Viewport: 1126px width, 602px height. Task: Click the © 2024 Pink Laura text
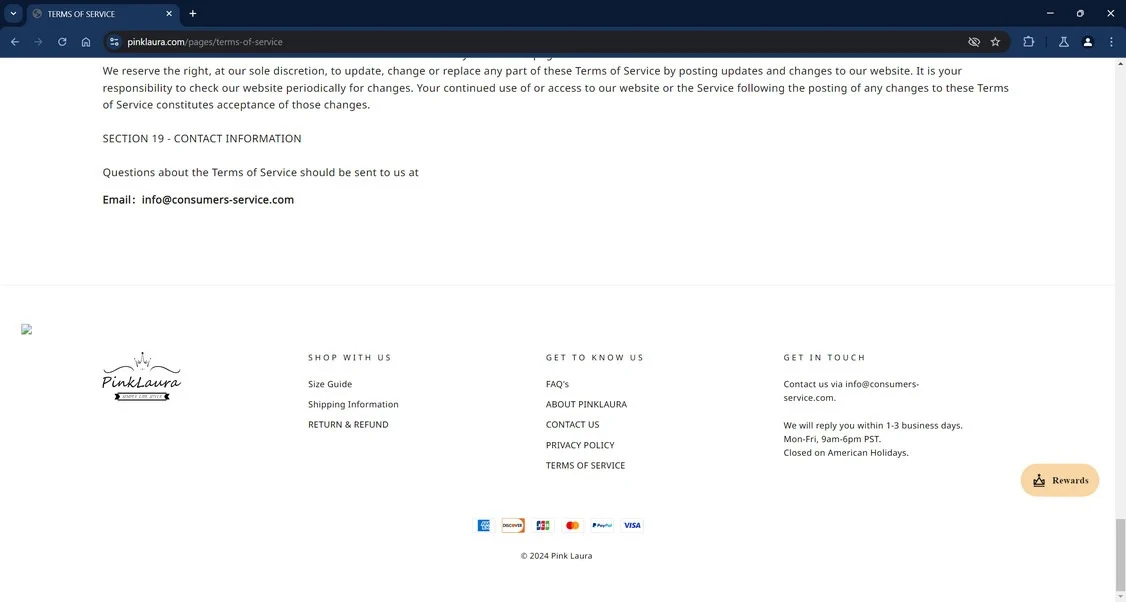coord(557,556)
